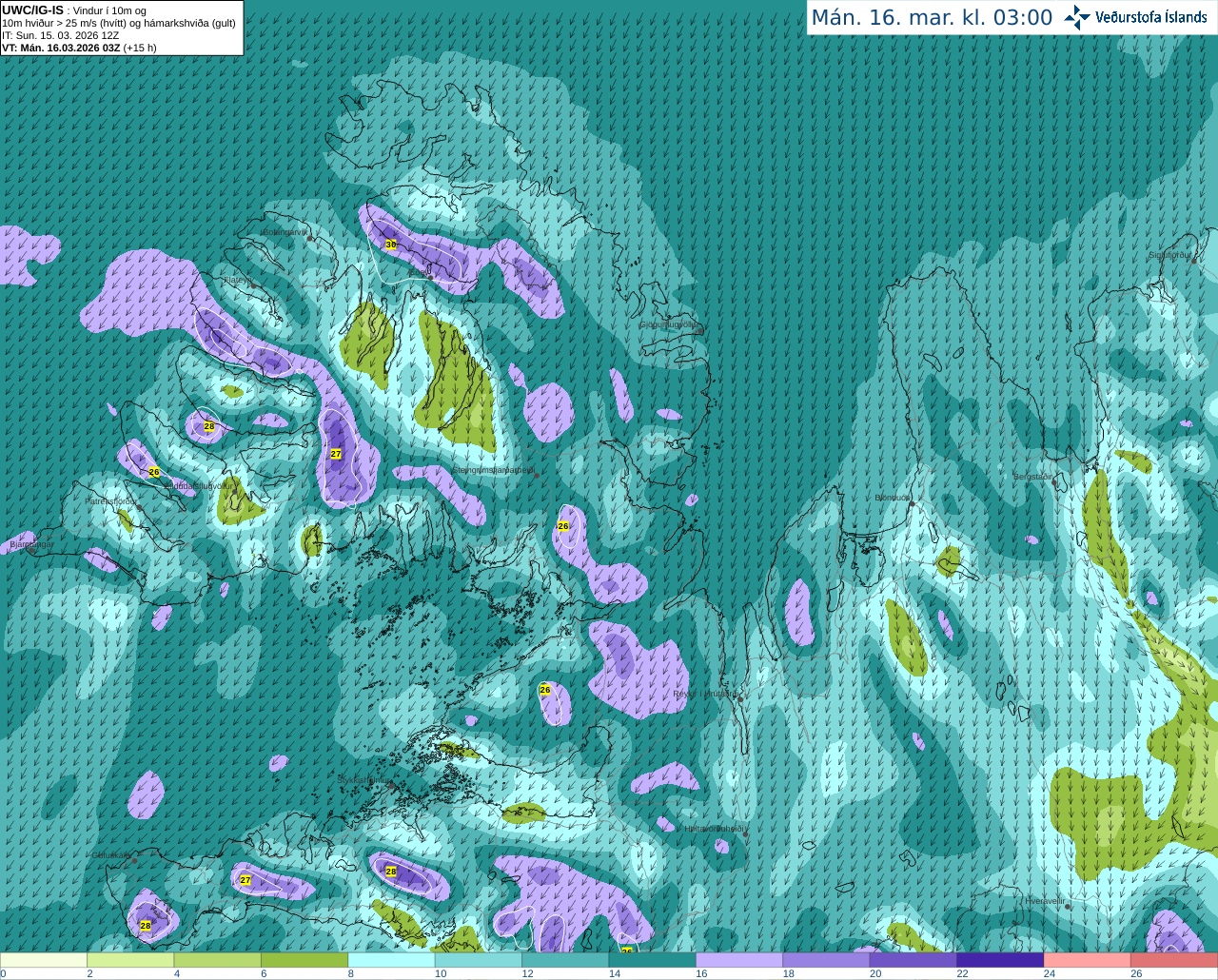
Task: Click the legend scale value 16
Action: pos(701,974)
